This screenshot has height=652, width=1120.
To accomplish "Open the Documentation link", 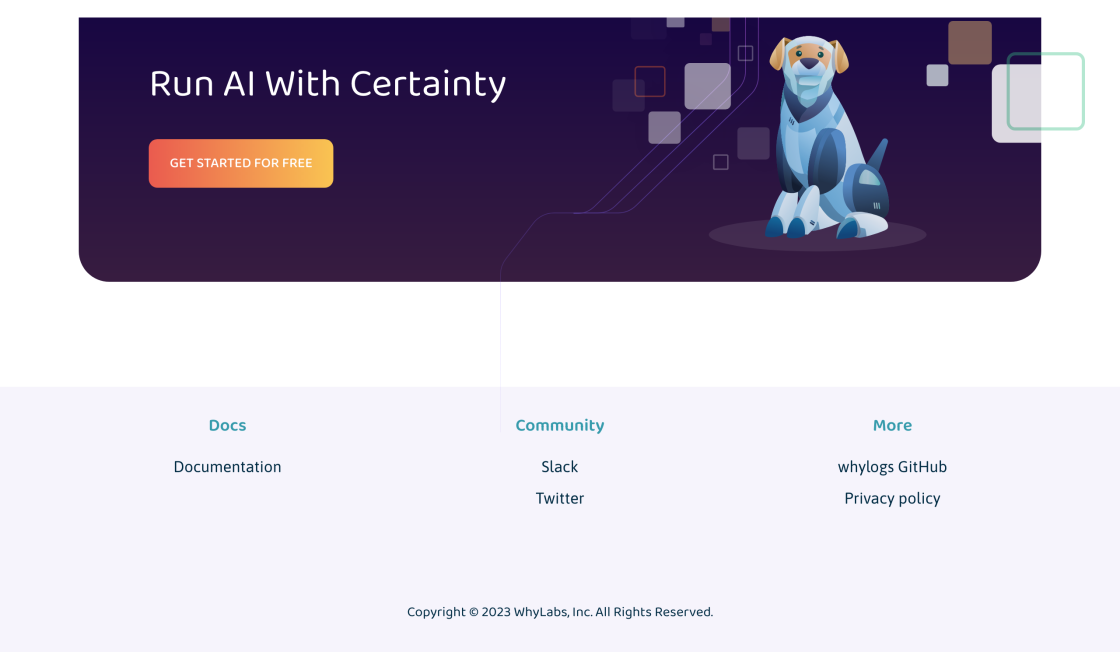I will (227, 467).
